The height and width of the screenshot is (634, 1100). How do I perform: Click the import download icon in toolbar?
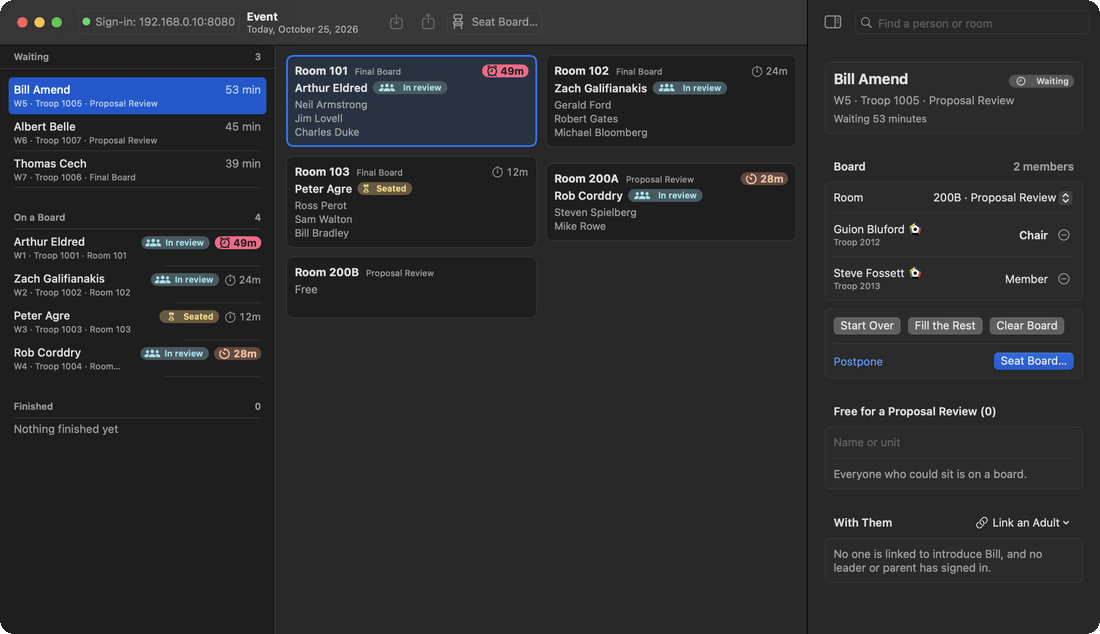coord(396,22)
